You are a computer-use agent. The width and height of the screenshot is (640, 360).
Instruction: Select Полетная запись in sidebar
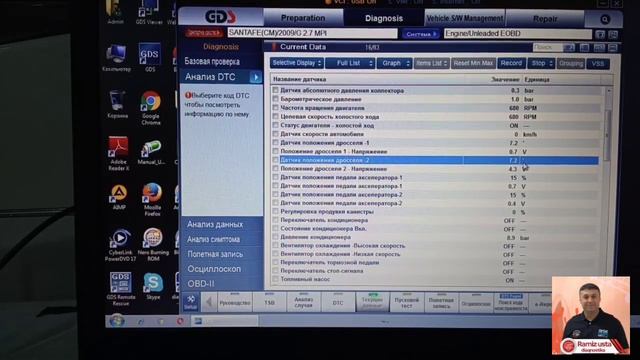[215, 254]
